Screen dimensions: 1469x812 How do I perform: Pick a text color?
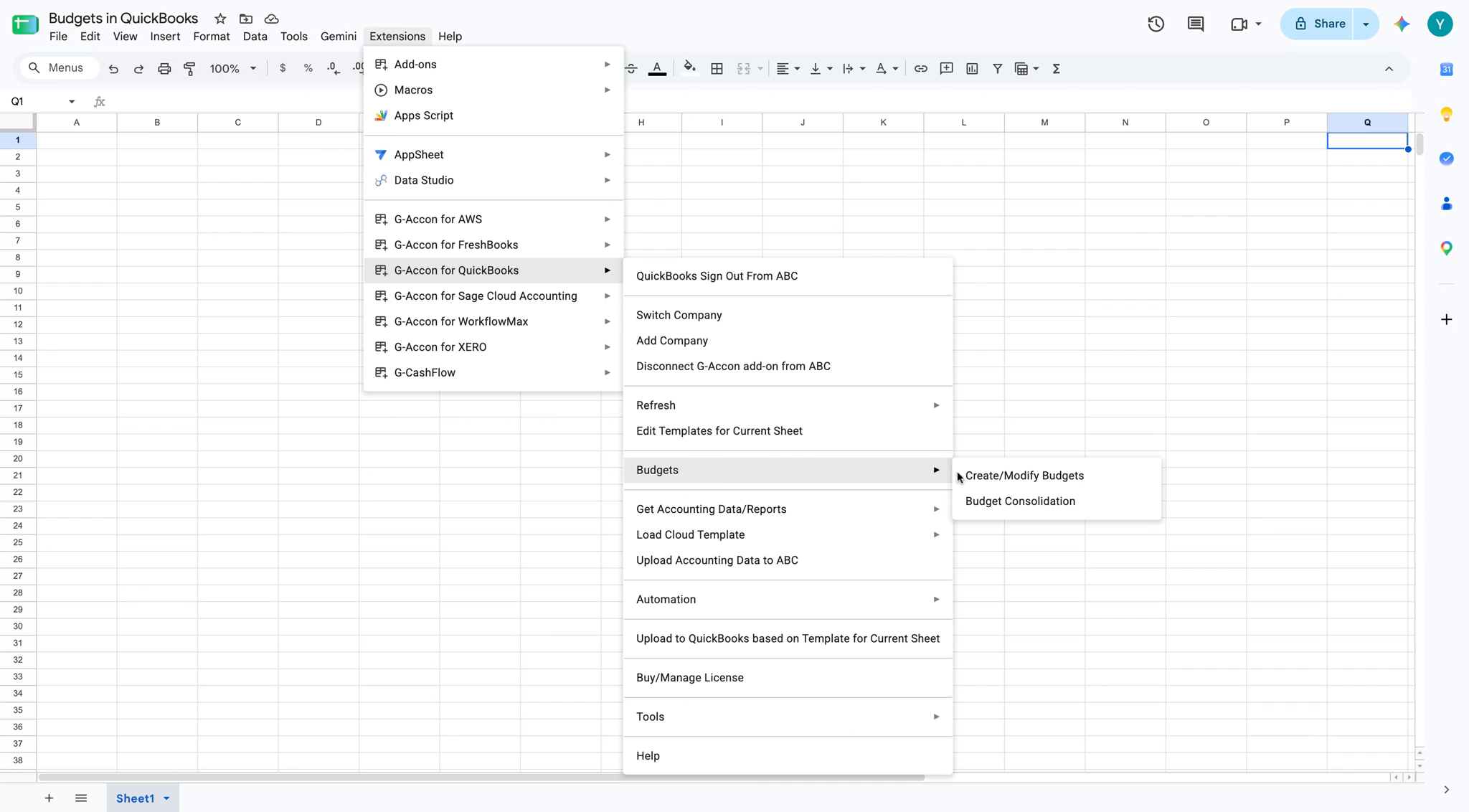(x=657, y=69)
